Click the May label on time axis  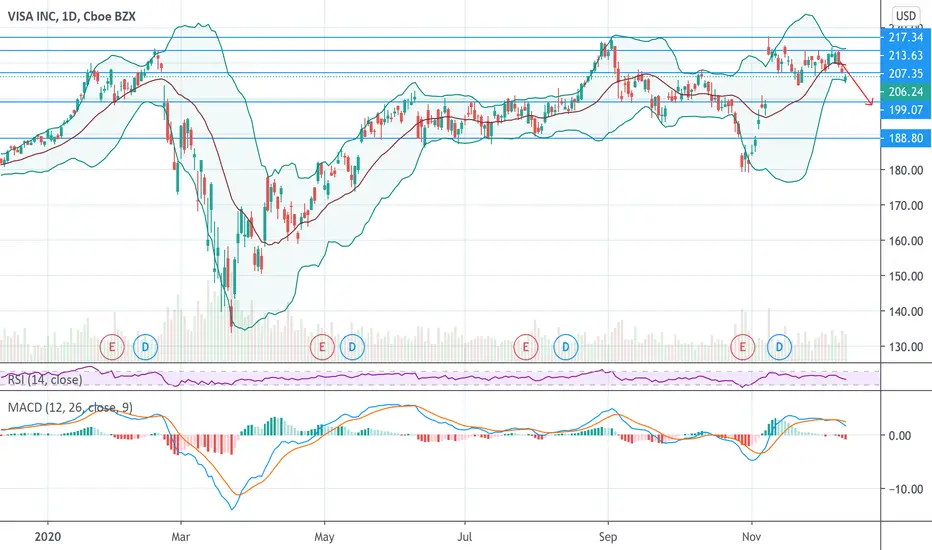point(324,537)
